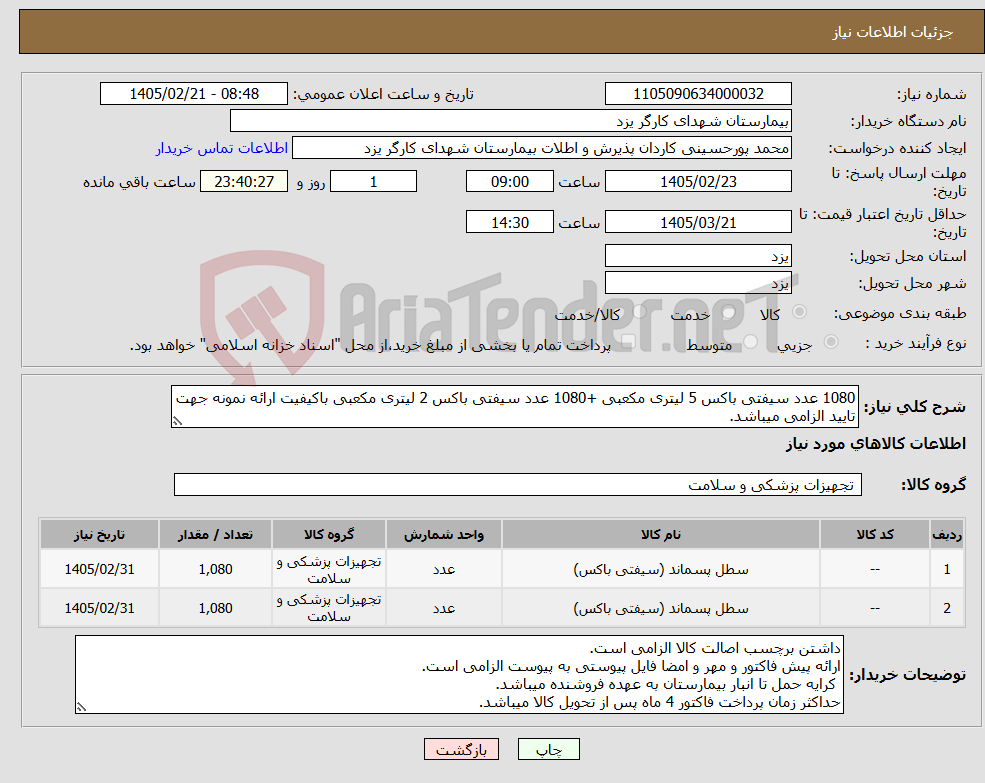
Task: Click the response deadline date 1405/02/23
Action: (698, 182)
